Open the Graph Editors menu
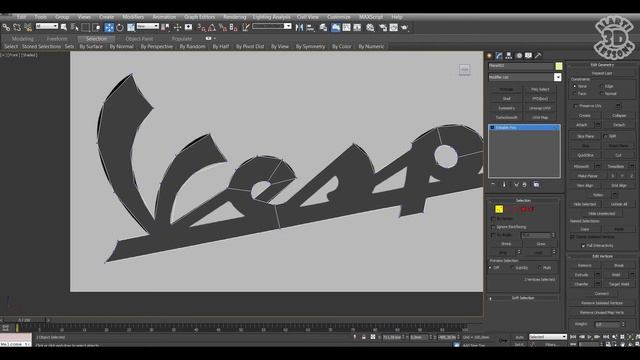Image resolution: width=640 pixels, height=360 pixels. click(200, 17)
